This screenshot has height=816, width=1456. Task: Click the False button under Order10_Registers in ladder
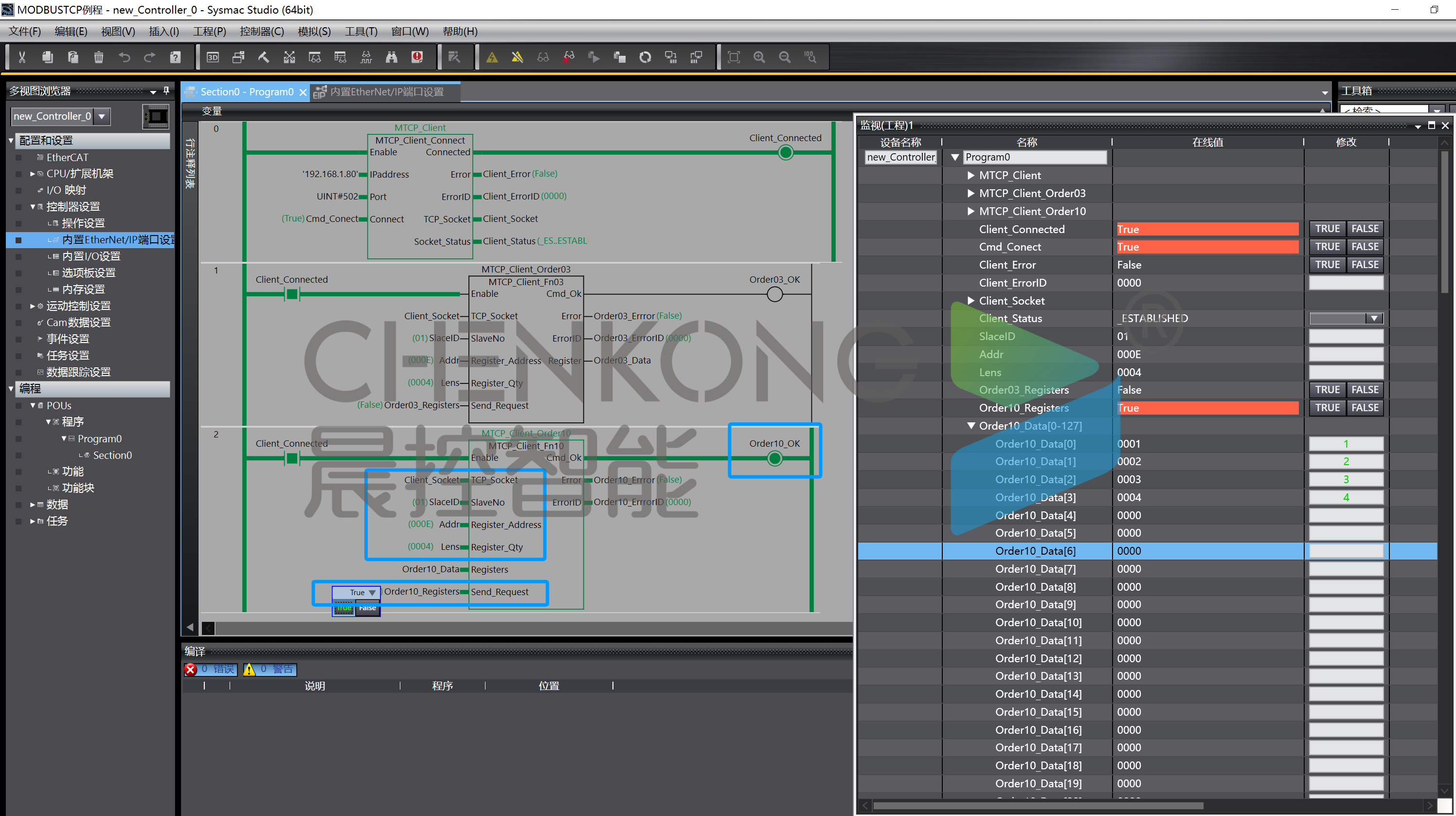(x=367, y=608)
